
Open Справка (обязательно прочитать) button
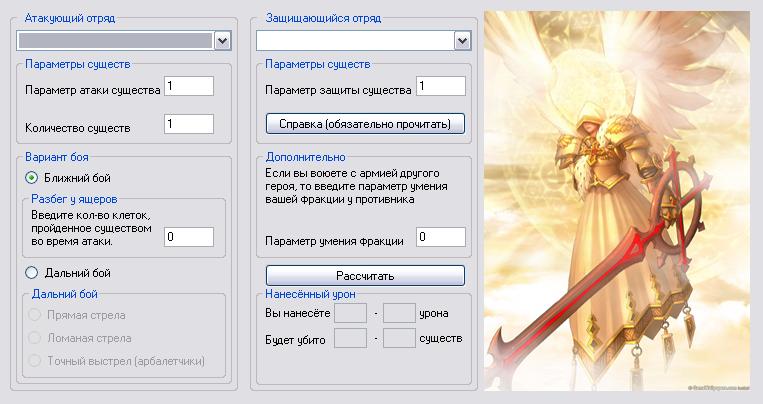point(365,124)
